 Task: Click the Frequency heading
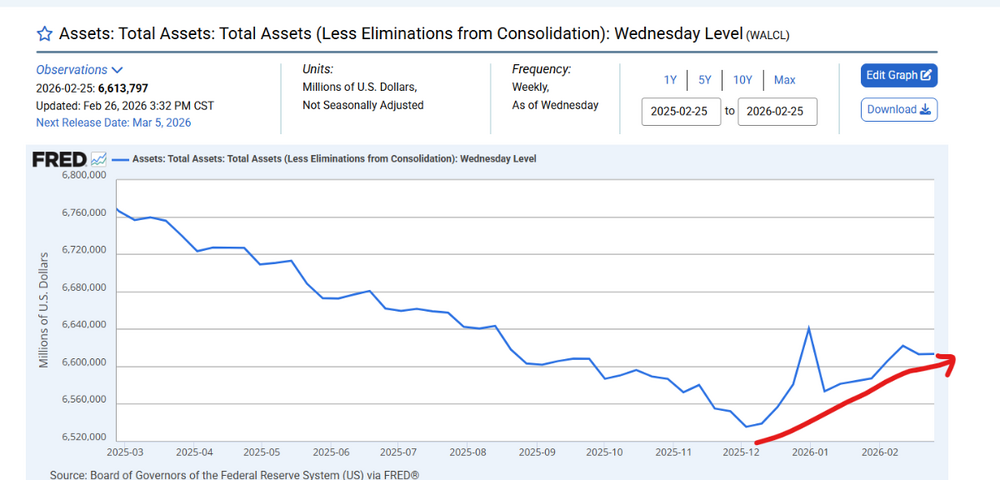pos(541,69)
